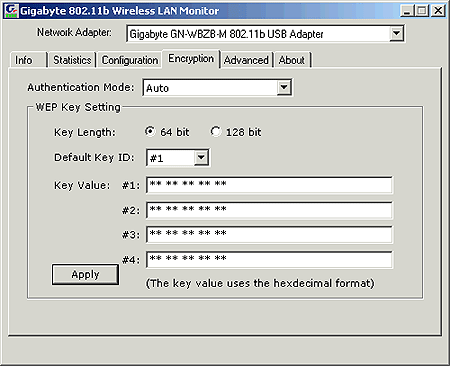Viewport: 450px width, 366px height.
Task: Select the Encryption tab
Action: click(x=191, y=59)
